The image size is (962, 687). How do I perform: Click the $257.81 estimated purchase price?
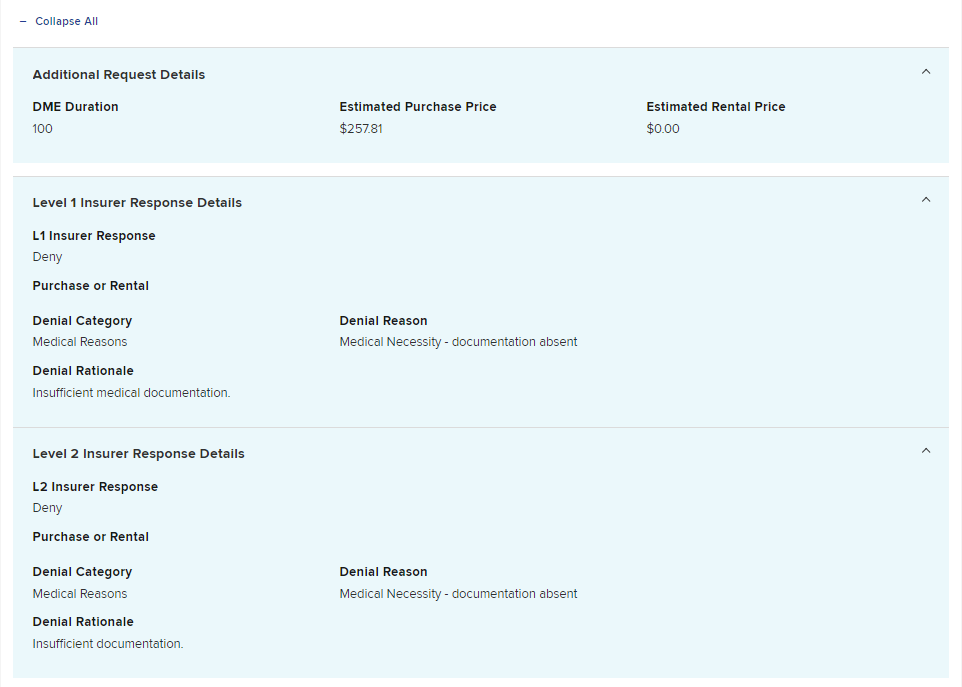pyautogui.click(x=361, y=129)
